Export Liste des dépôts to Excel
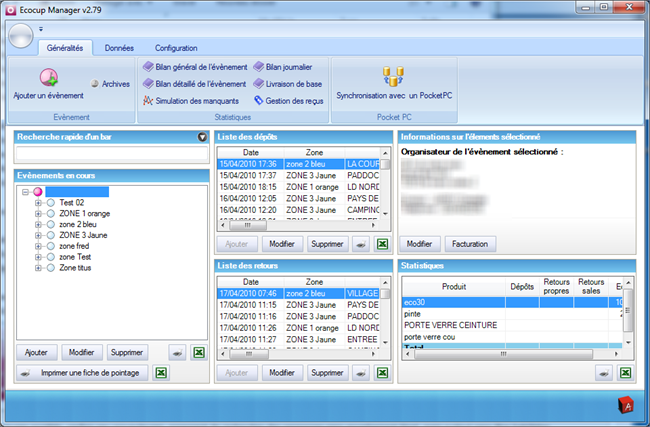The width and height of the screenshot is (650, 427). pyautogui.click(x=382, y=244)
